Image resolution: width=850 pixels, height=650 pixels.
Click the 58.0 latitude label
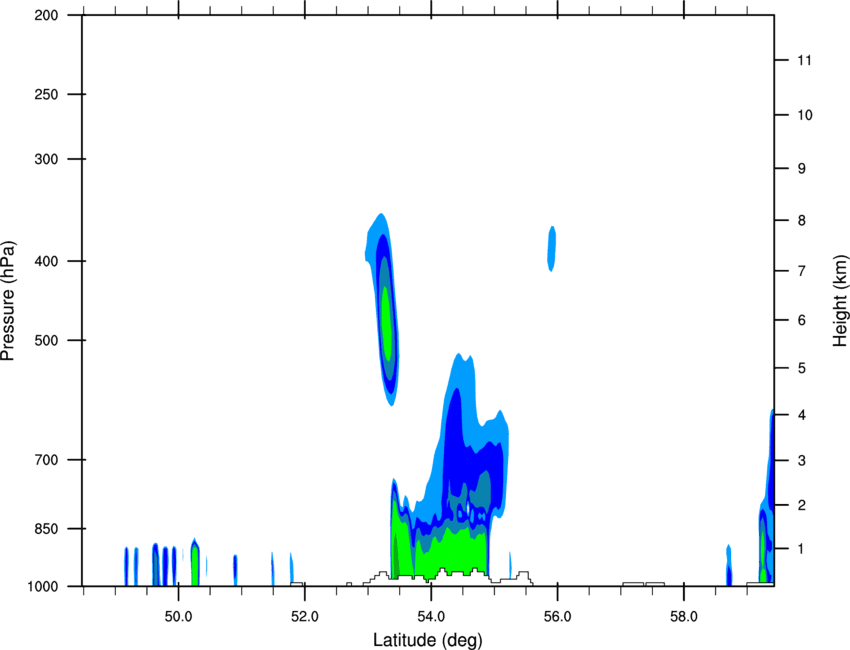click(684, 617)
